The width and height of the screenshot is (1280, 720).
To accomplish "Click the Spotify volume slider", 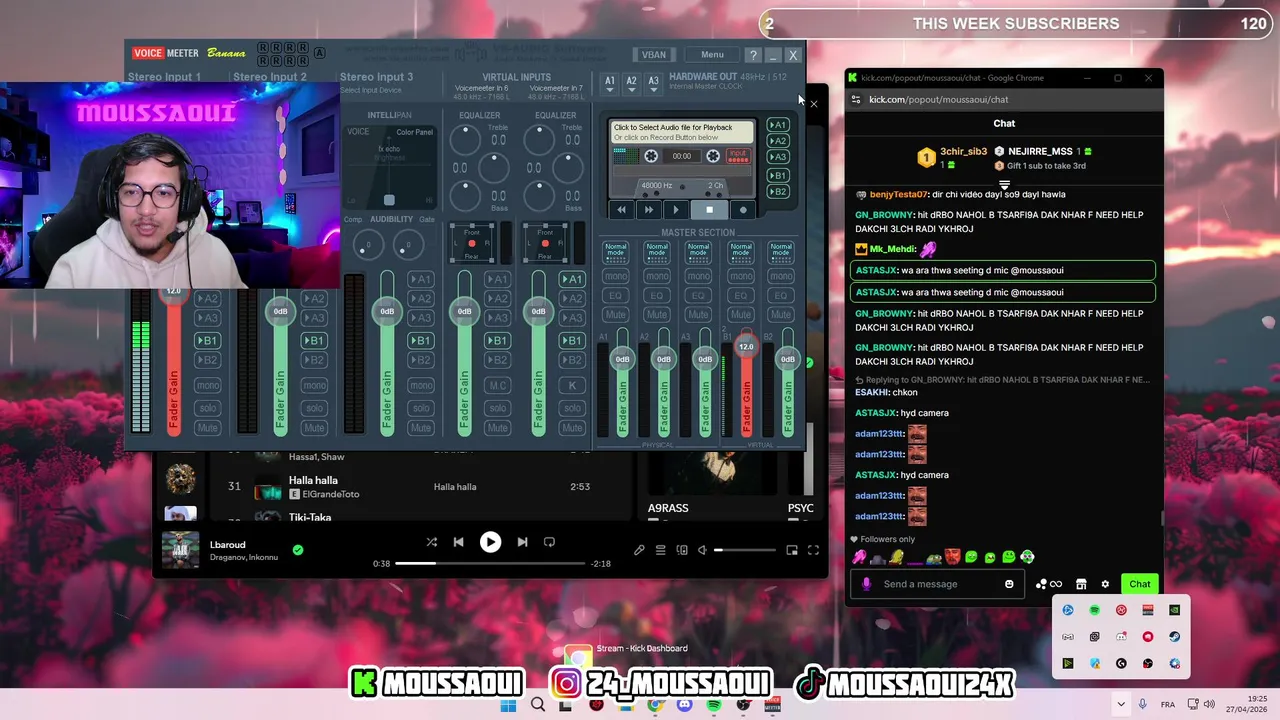I will pos(746,550).
